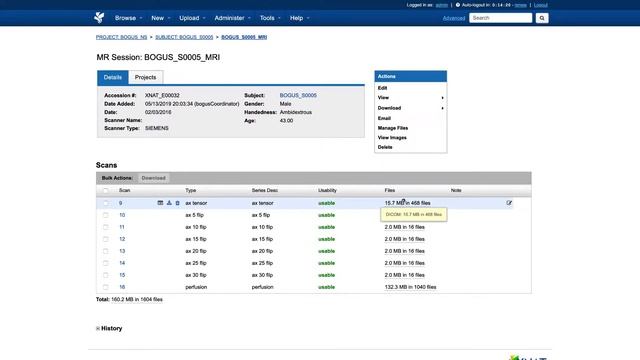The width and height of the screenshot is (640, 360).
Task: Choose Edit in the Actions menu
Action: pyautogui.click(x=382, y=88)
